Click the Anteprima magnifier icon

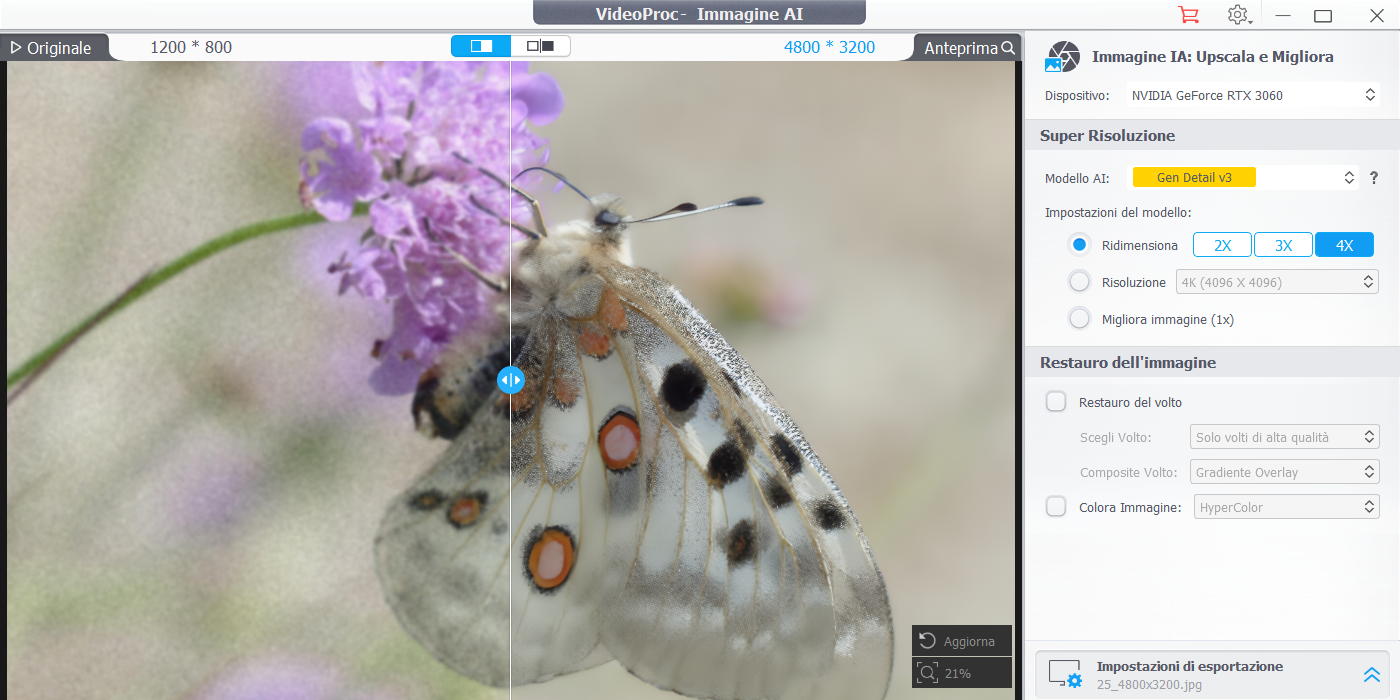coord(1008,47)
